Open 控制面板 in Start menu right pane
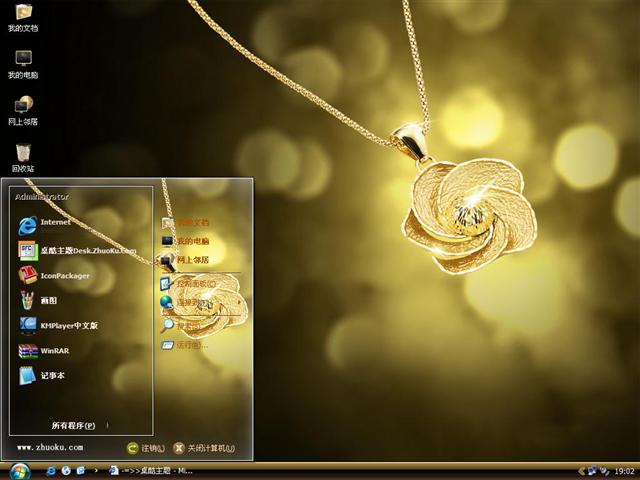The image size is (640, 480). click(x=193, y=284)
